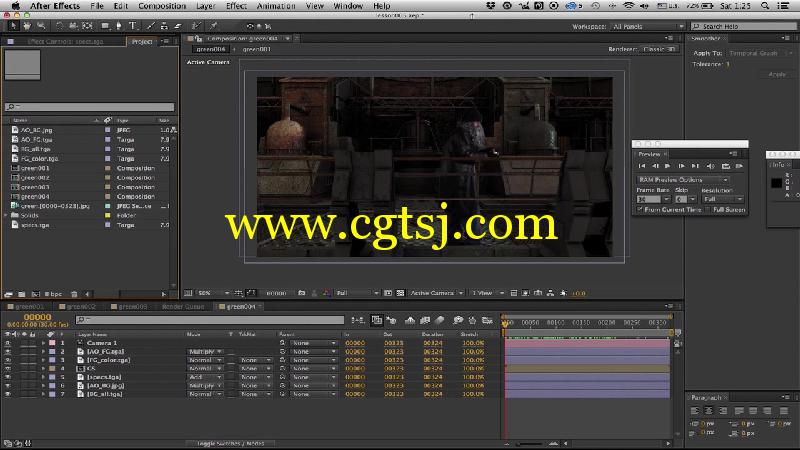Click the Toggle Switches / Modes button
Image resolution: width=800 pixels, height=450 pixels.
230,443
